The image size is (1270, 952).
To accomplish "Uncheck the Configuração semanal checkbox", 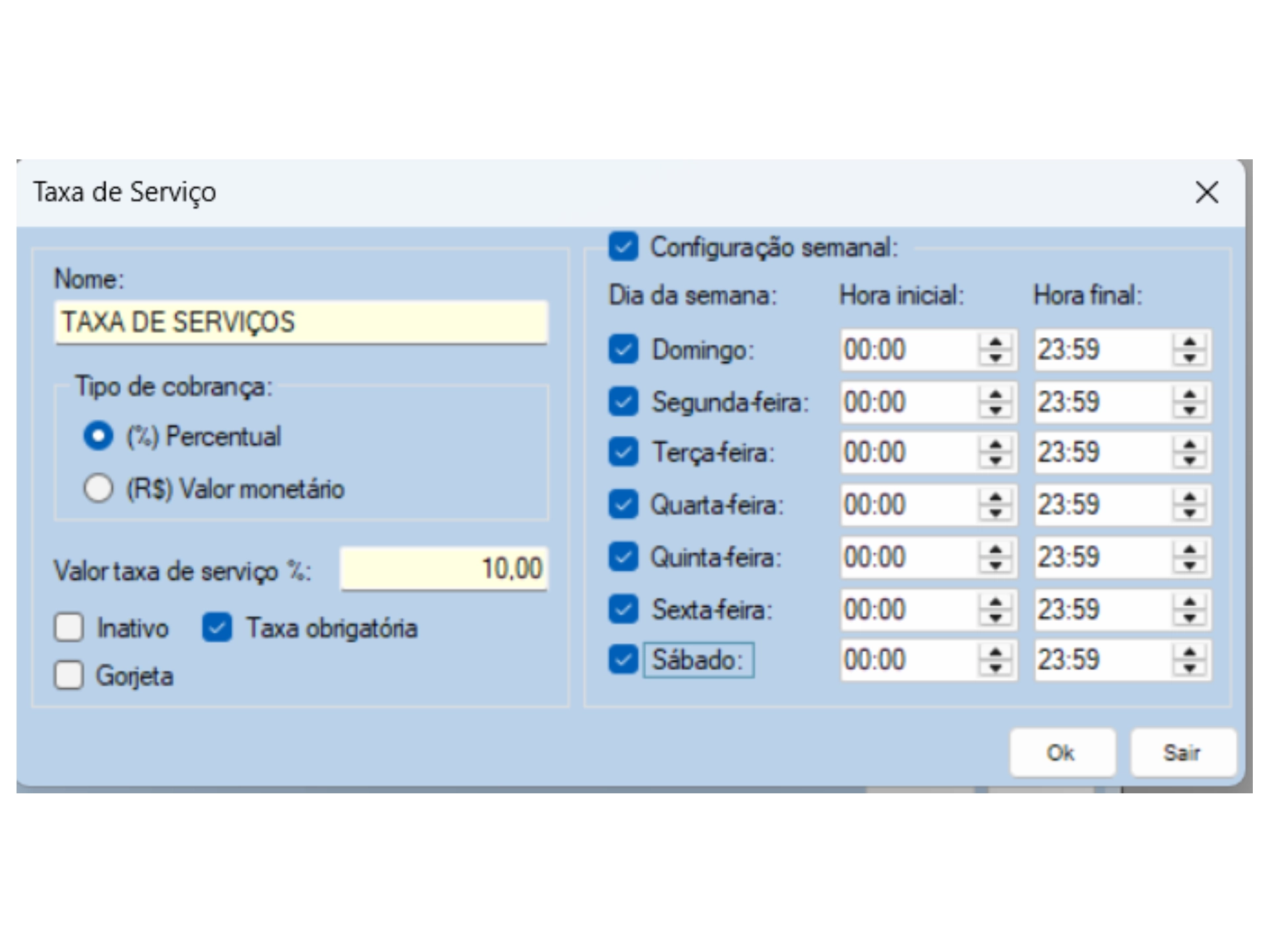I will coord(623,247).
